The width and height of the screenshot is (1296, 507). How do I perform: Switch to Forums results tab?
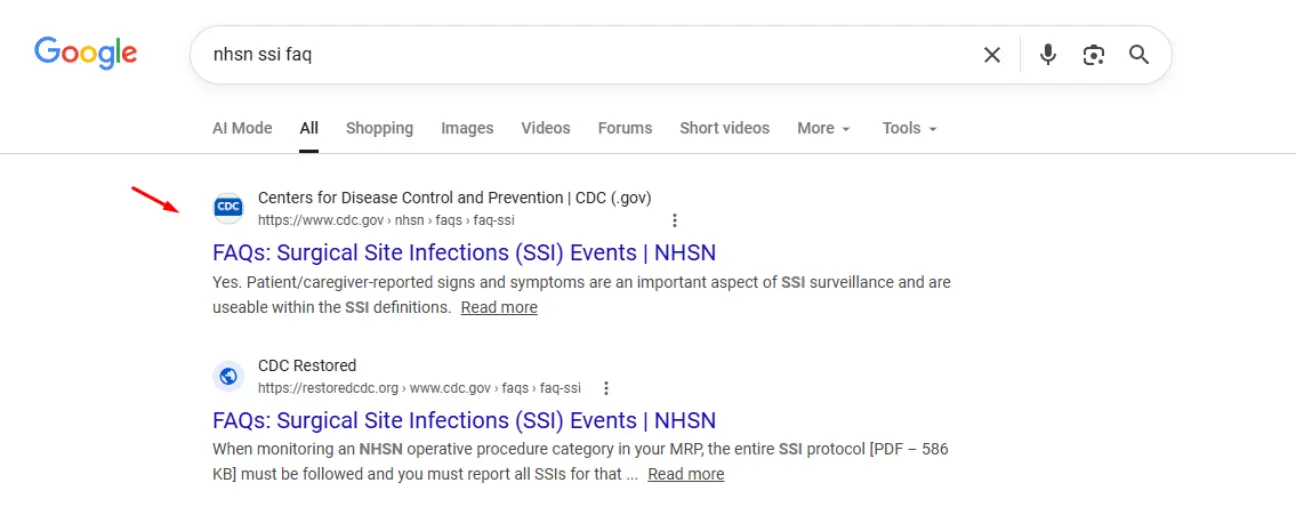(625, 128)
